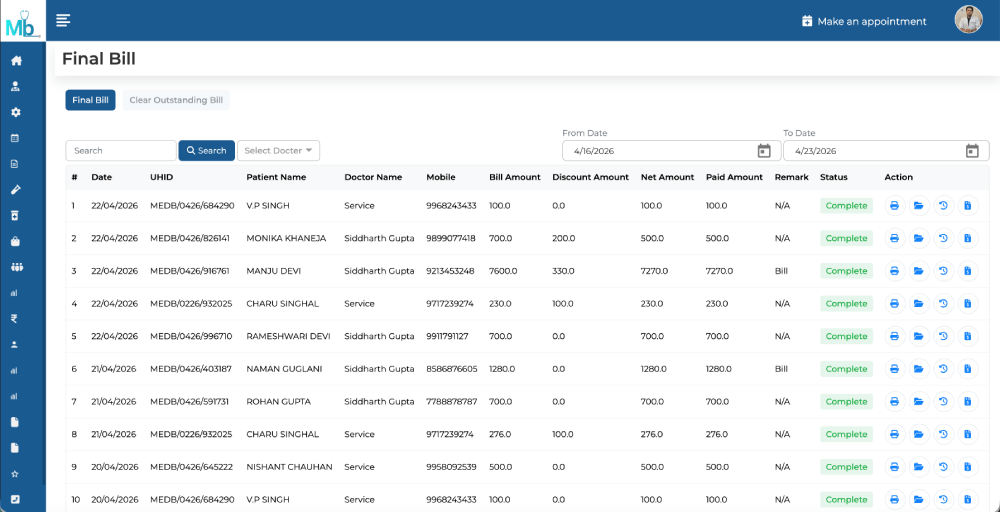Click the Bill Amount column header
The height and width of the screenshot is (512, 1000).
point(515,177)
